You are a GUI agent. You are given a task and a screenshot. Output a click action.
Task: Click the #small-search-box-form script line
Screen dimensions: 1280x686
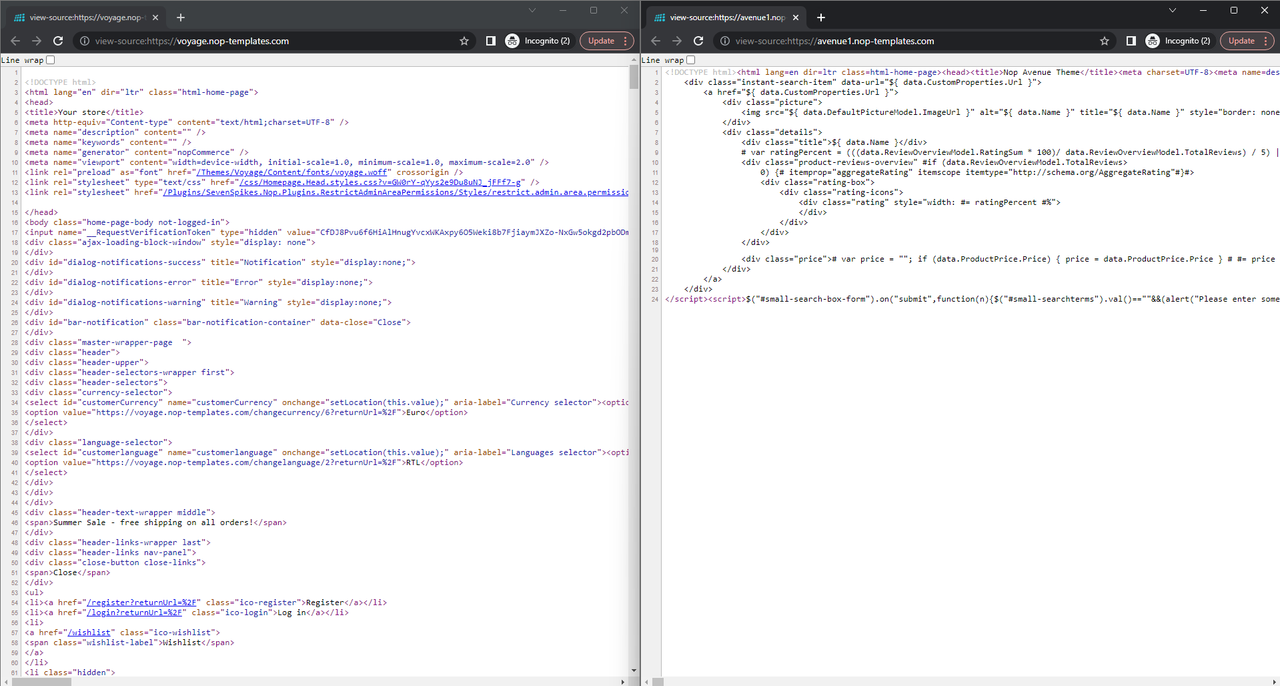[x=972, y=299]
